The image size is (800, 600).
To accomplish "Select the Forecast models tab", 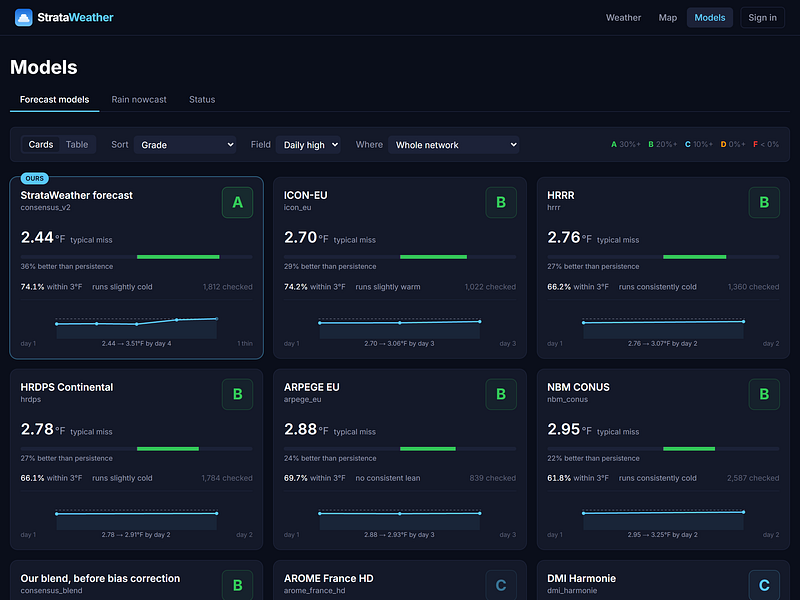I will tap(55, 99).
